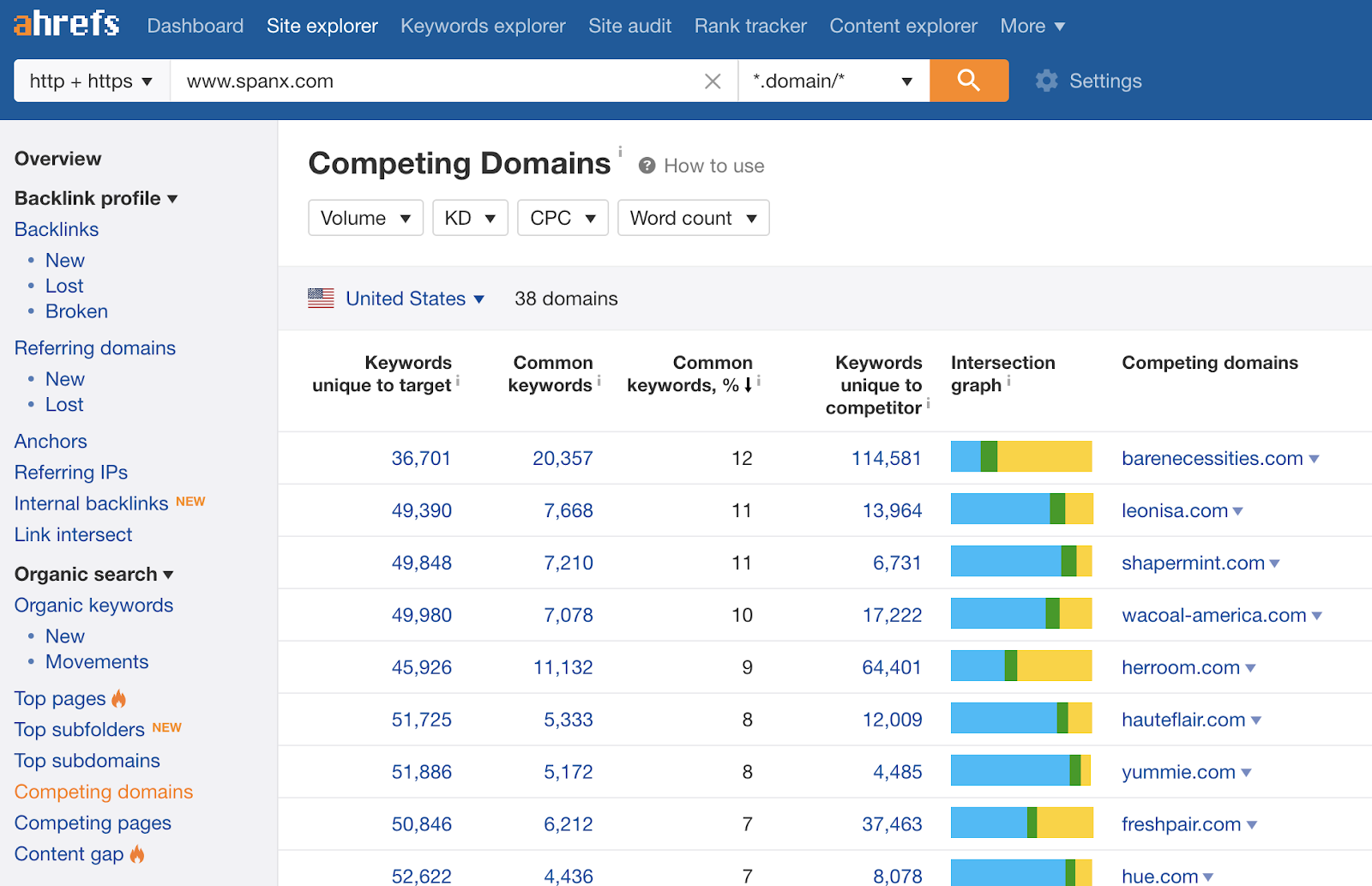1372x886 pixels.
Task: Expand the Word count filter
Action: 693,218
